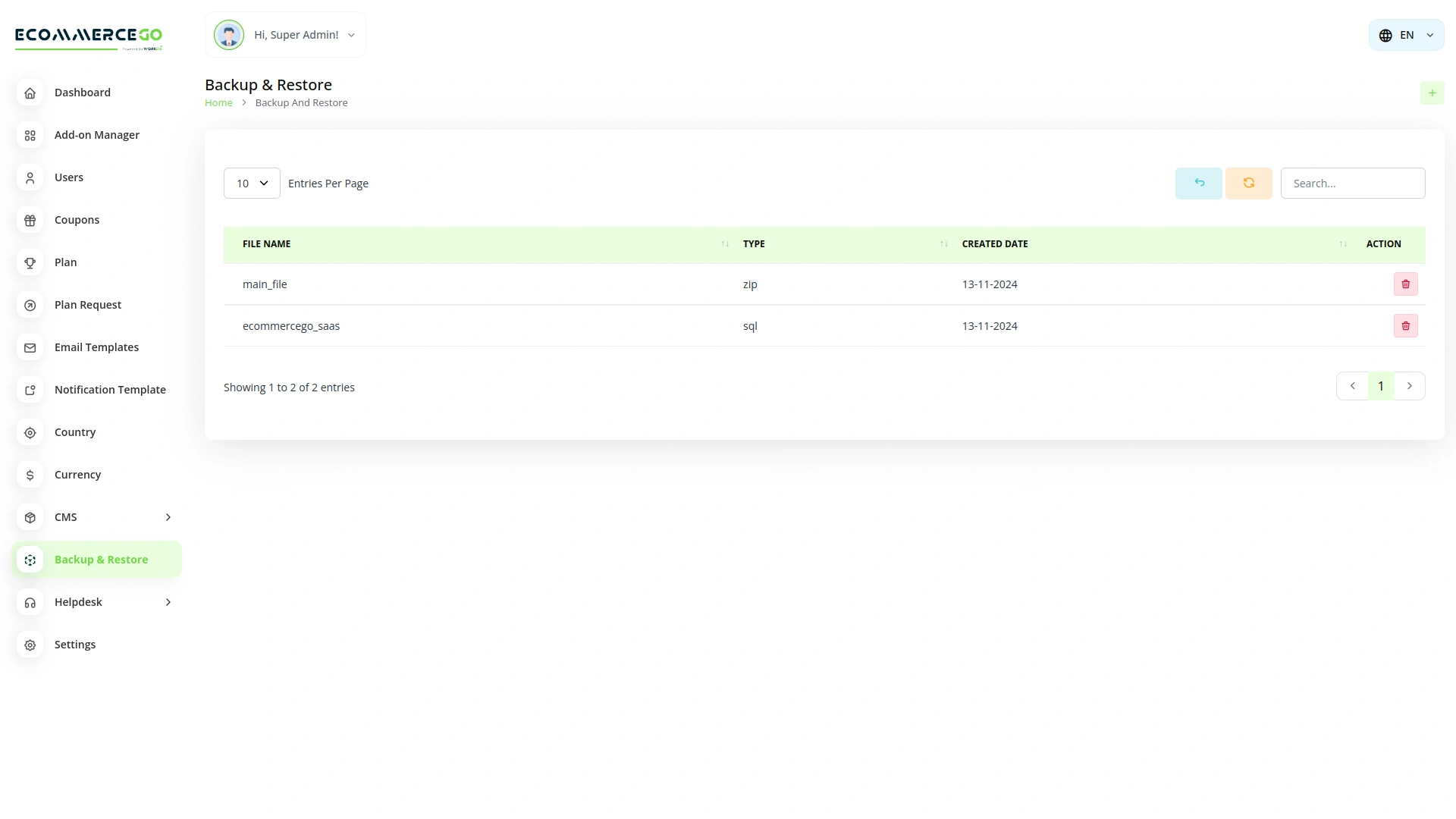1456x819 pixels.
Task: Delete the ecommercego_saas backup
Action: pyautogui.click(x=1406, y=325)
